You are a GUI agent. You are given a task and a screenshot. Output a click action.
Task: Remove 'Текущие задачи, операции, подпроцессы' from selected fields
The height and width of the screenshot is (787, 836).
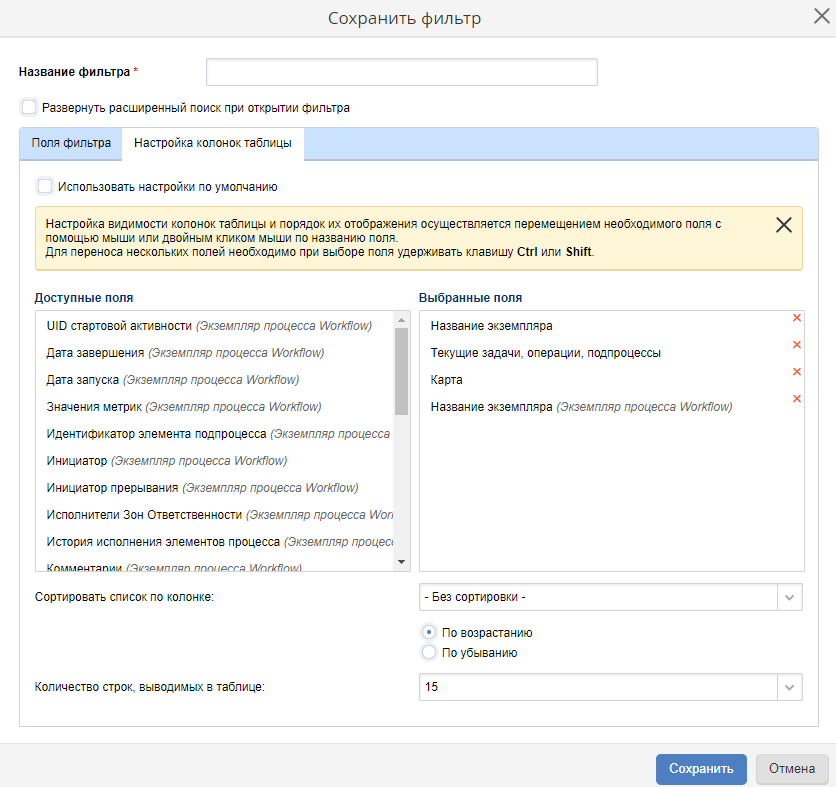tap(797, 345)
